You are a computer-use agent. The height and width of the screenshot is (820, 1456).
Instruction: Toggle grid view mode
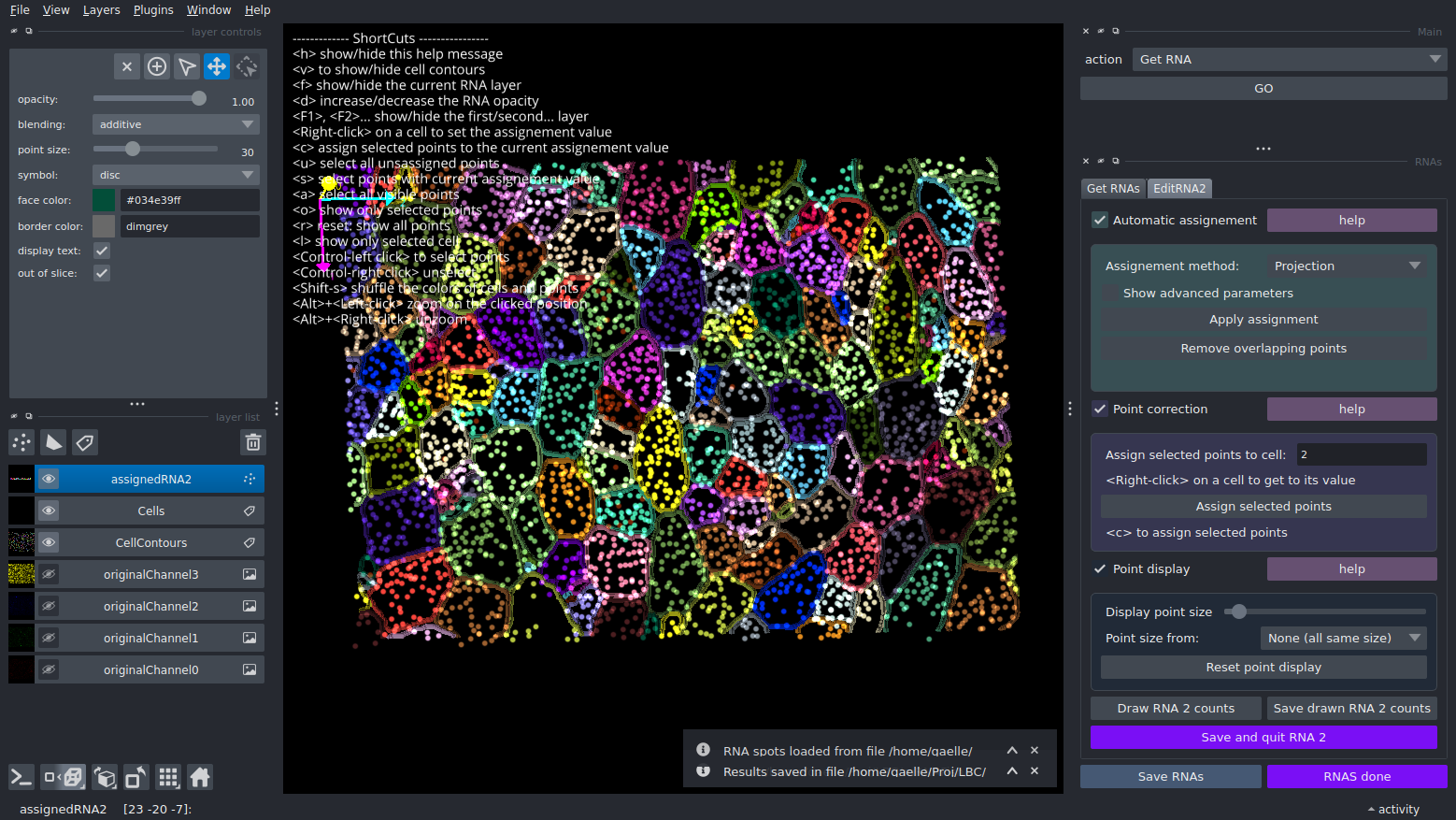[x=168, y=777]
